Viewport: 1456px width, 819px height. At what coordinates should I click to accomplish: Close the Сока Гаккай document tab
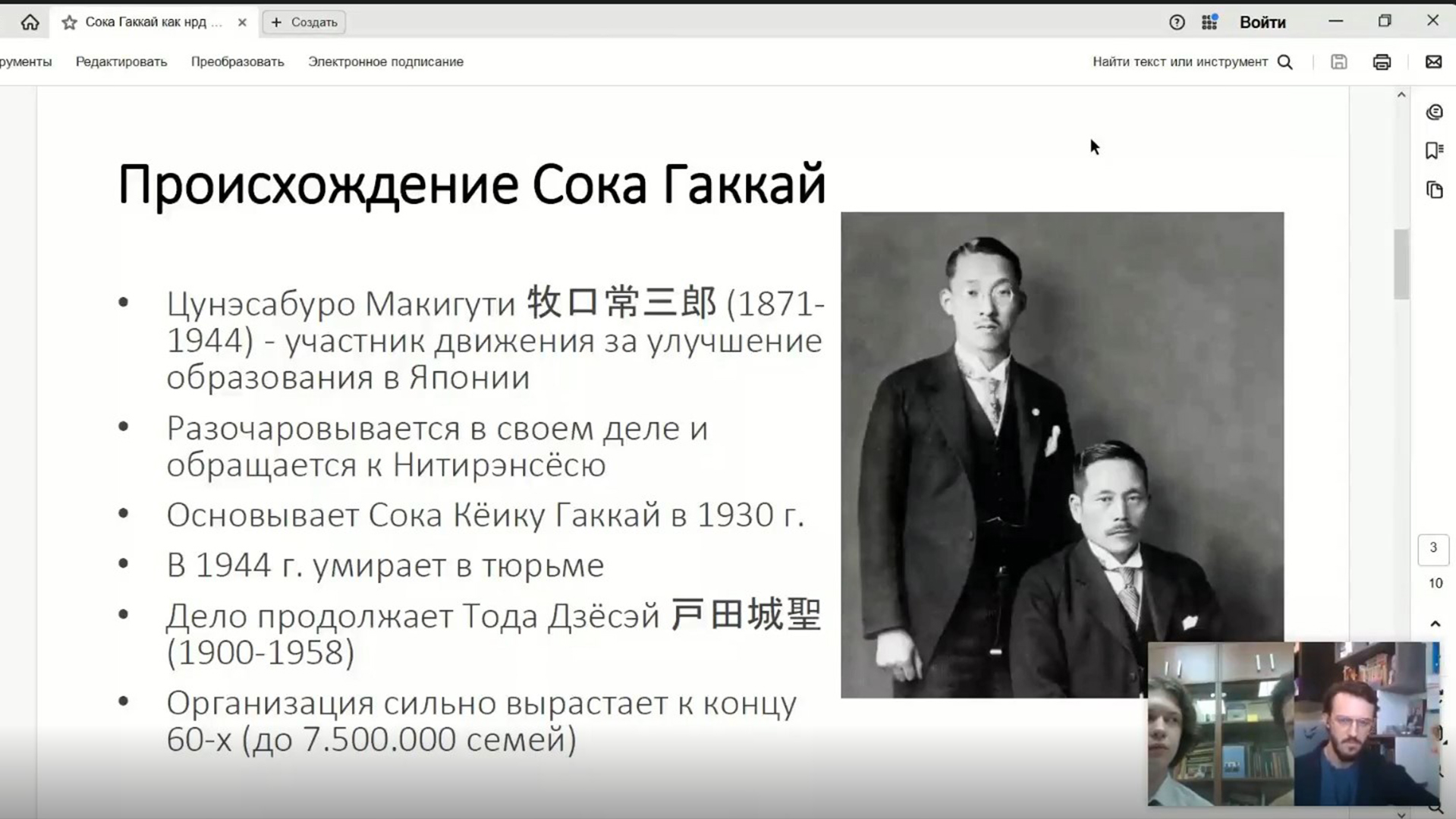(x=242, y=23)
